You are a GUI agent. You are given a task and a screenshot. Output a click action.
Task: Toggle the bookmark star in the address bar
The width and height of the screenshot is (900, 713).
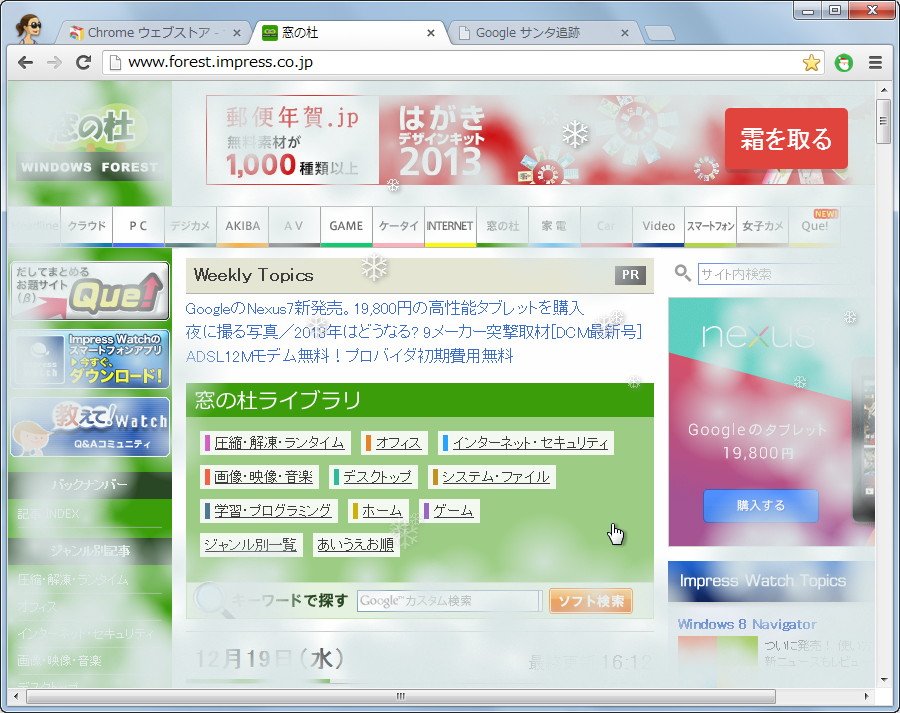click(x=811, y=61)
